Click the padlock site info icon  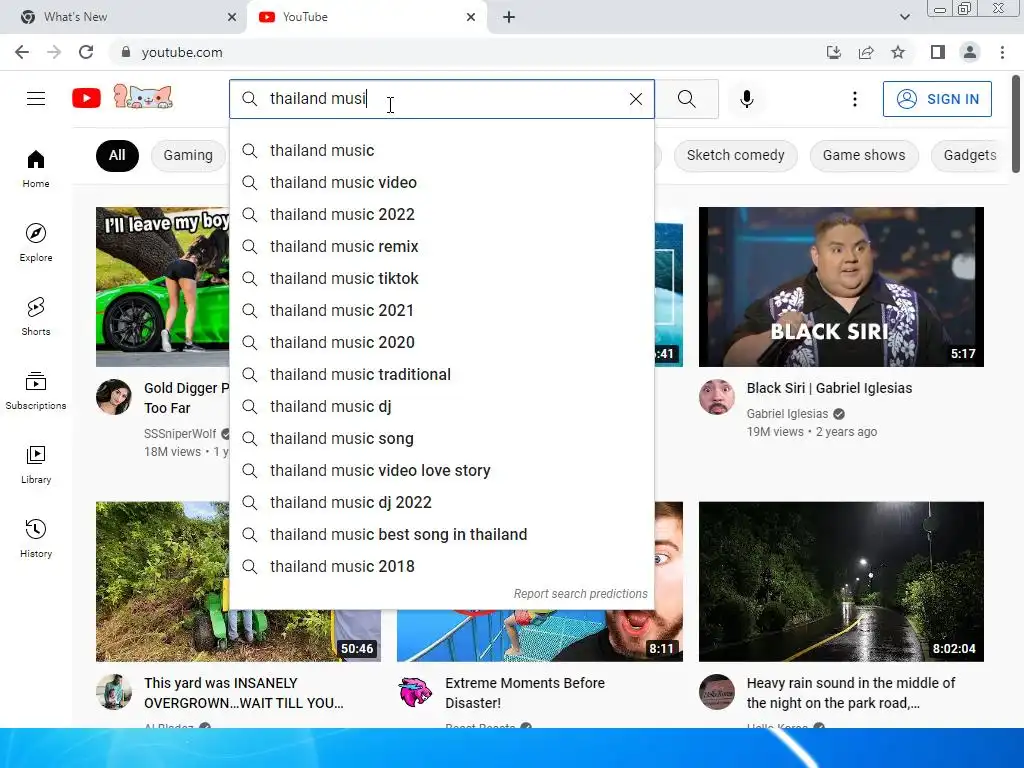click(126, 52)
